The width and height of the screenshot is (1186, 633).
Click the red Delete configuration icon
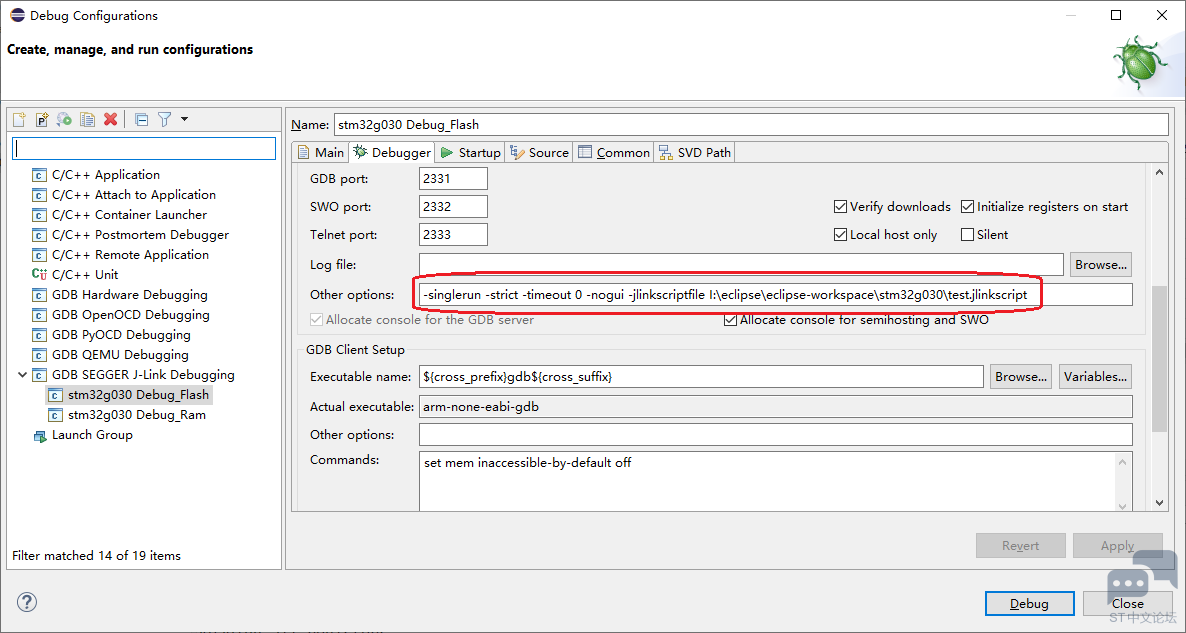point(110,119)
